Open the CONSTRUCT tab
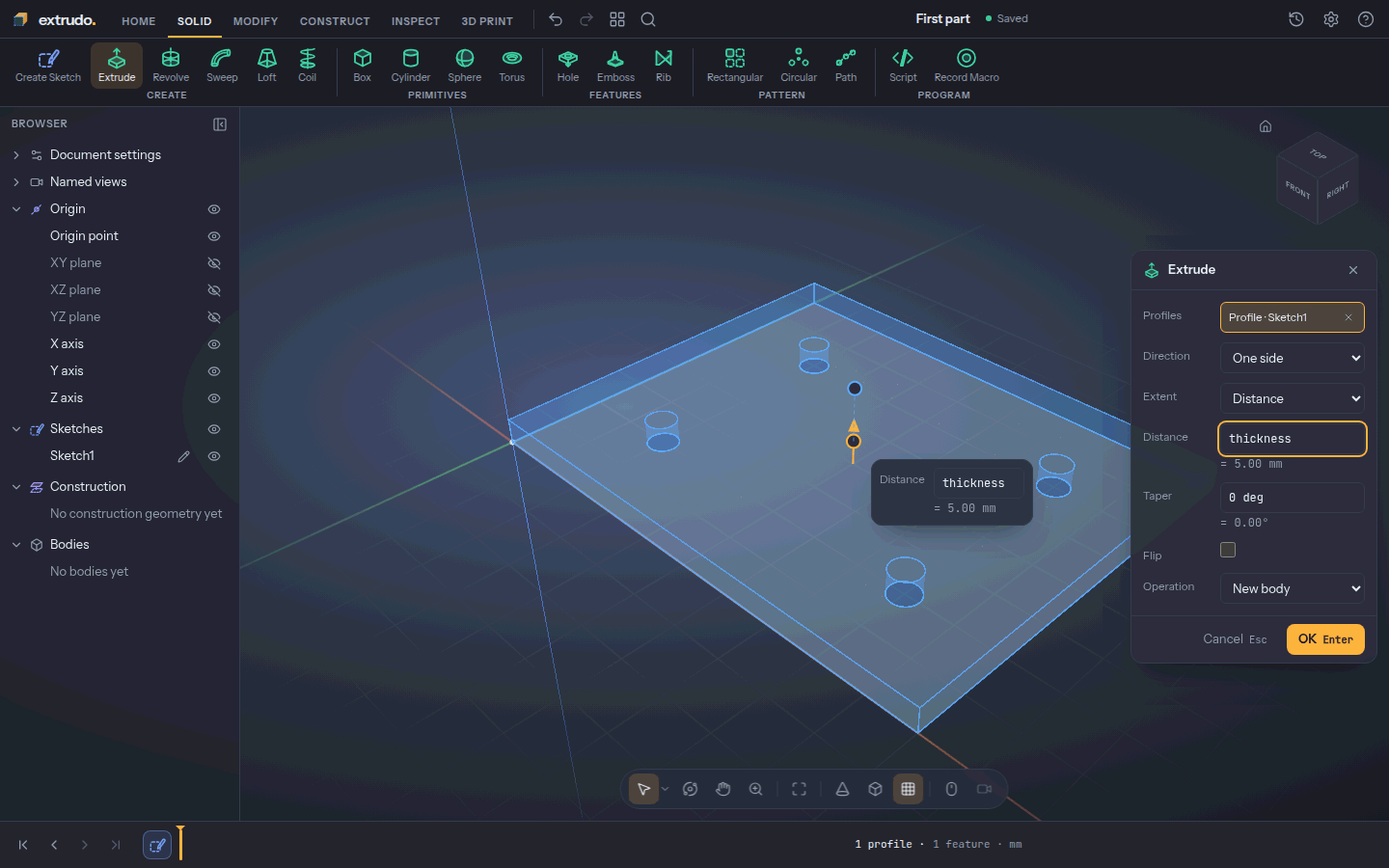 pos(335,20)
